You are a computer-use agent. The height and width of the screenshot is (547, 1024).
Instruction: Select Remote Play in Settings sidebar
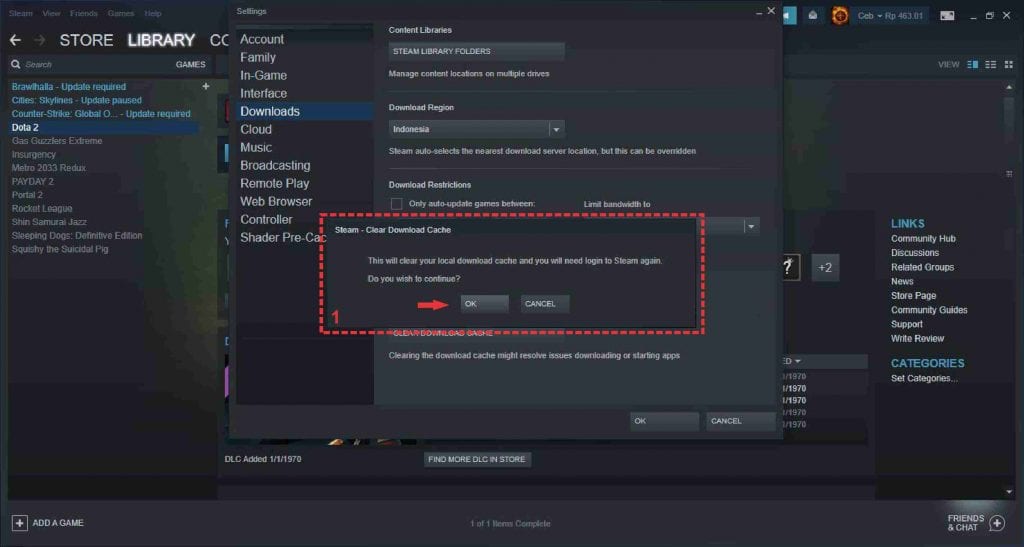click(x=274, y=183)
